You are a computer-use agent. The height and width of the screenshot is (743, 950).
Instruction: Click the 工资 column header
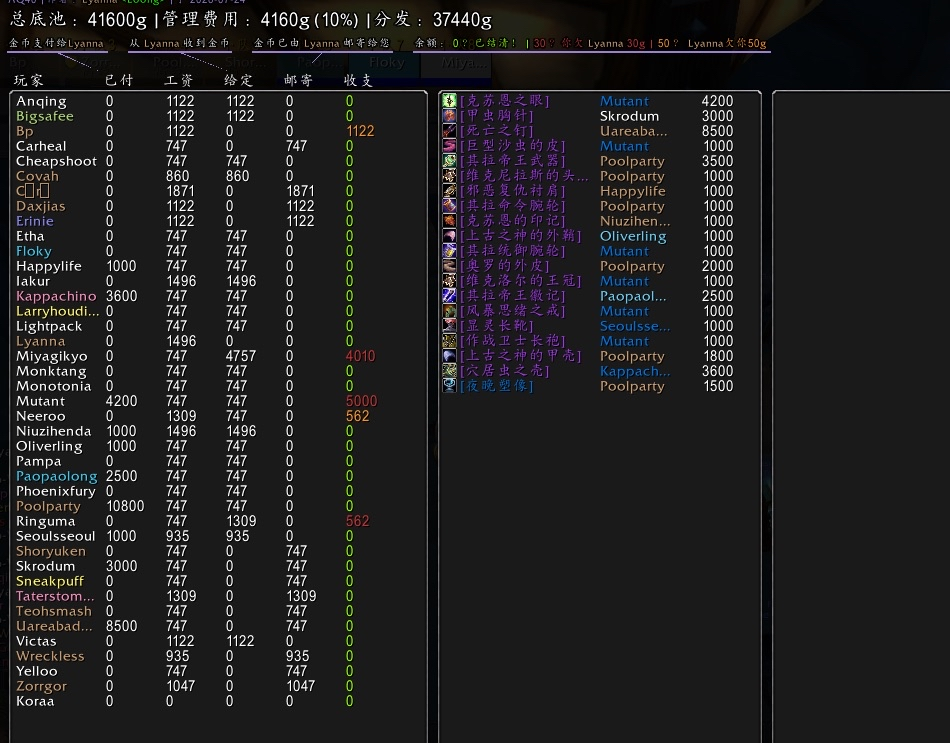[179, 81]
